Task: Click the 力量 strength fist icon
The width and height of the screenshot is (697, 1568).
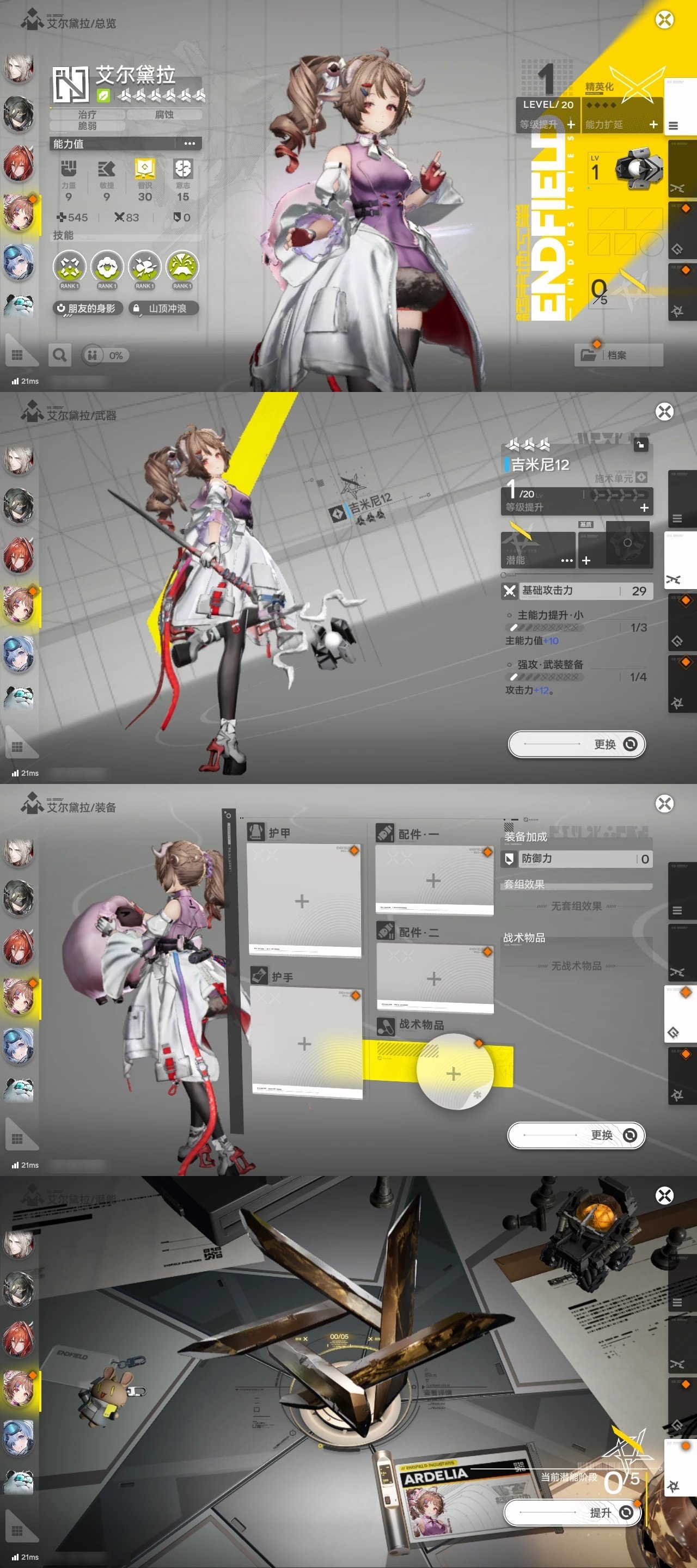Action: (69, 169)
